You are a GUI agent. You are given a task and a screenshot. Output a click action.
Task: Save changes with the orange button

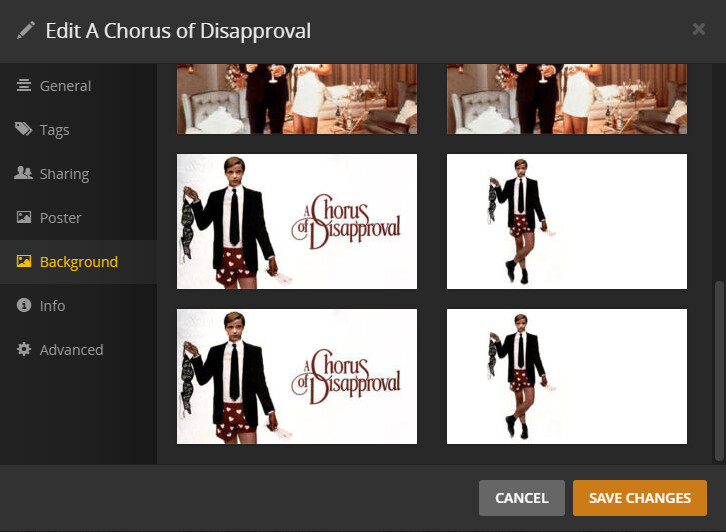pos(639,498)
